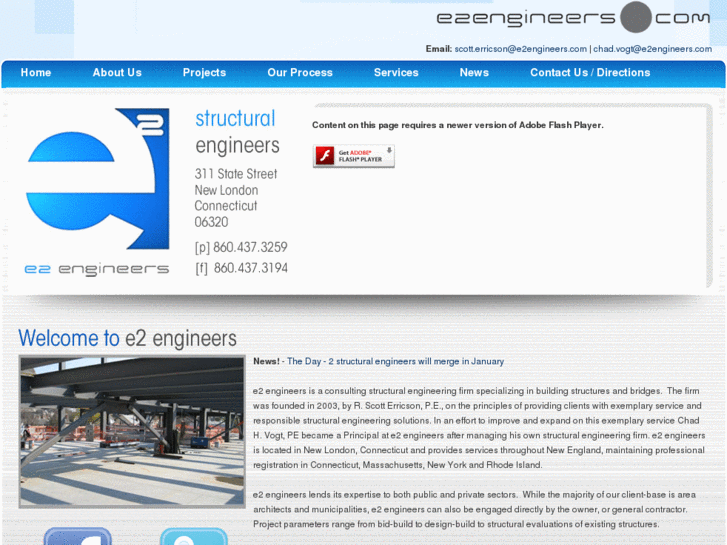The image size is (727, 545).
Task: Email scott.erricson@e2engineers.com link
Action: (520, 49)
